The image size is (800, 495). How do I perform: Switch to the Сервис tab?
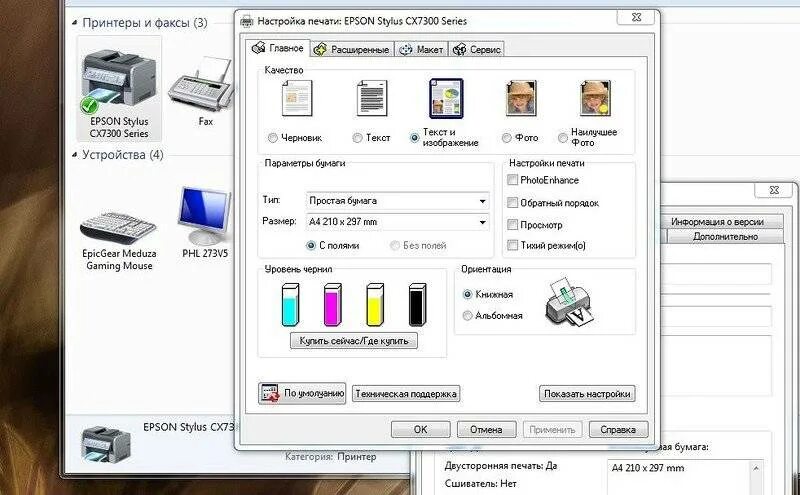point(477,50)
